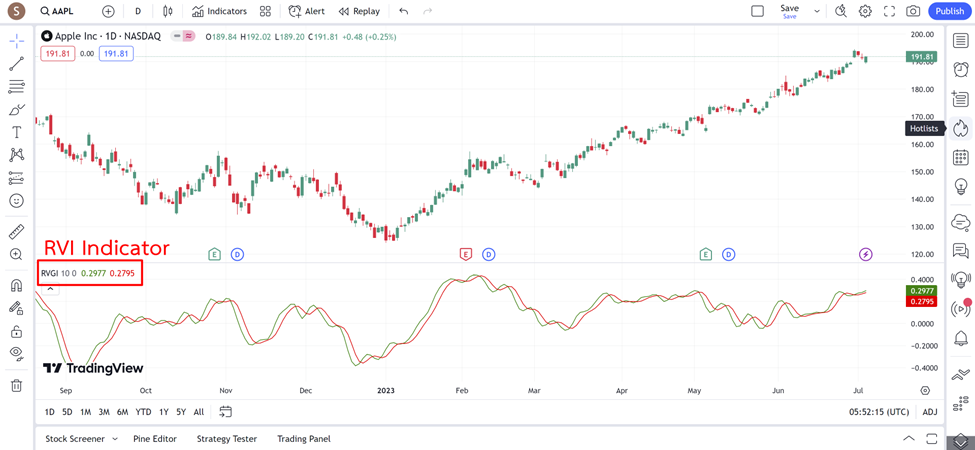
Task: Select the 1M date range
Action: [x=86, y=411]
